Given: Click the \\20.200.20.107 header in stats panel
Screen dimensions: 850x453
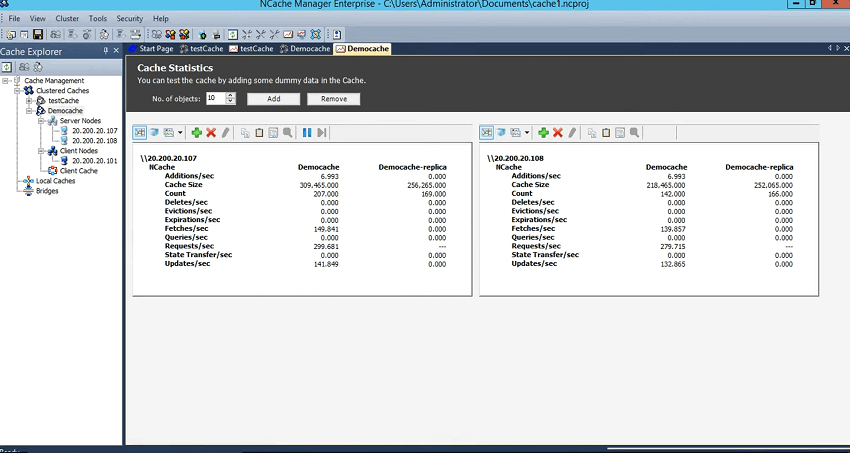Looking at the screenshot, I should click(169, 158).
